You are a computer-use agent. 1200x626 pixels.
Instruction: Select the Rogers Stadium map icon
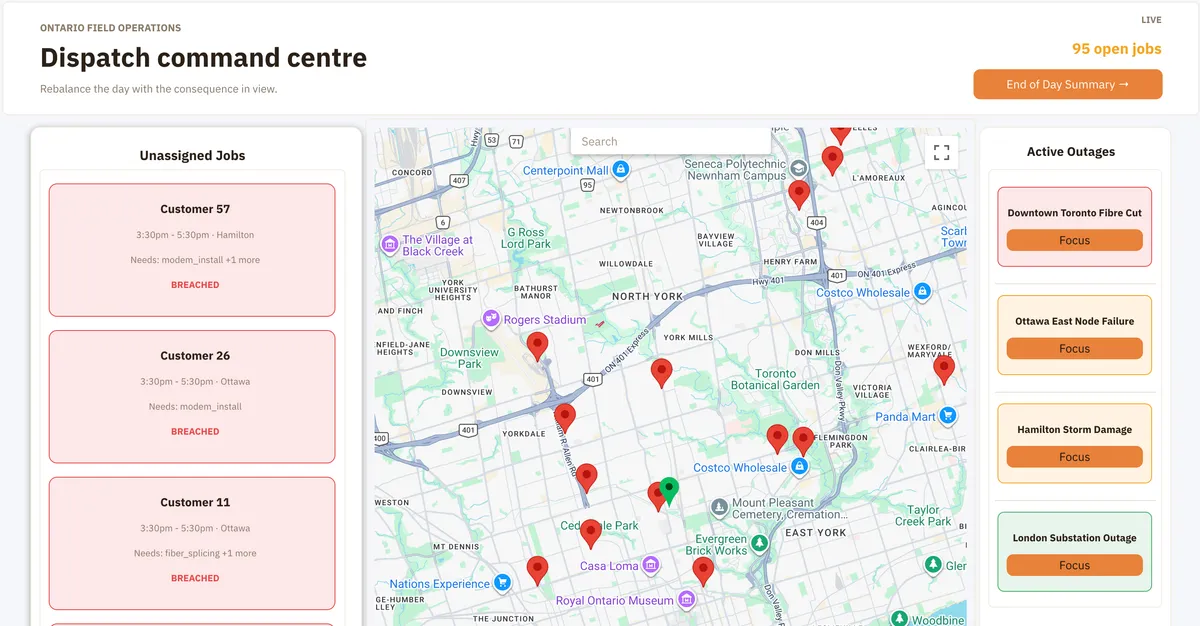coord(491,319)
